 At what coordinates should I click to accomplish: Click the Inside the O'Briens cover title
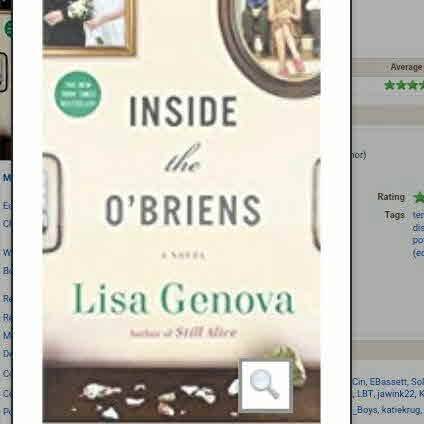183,161
